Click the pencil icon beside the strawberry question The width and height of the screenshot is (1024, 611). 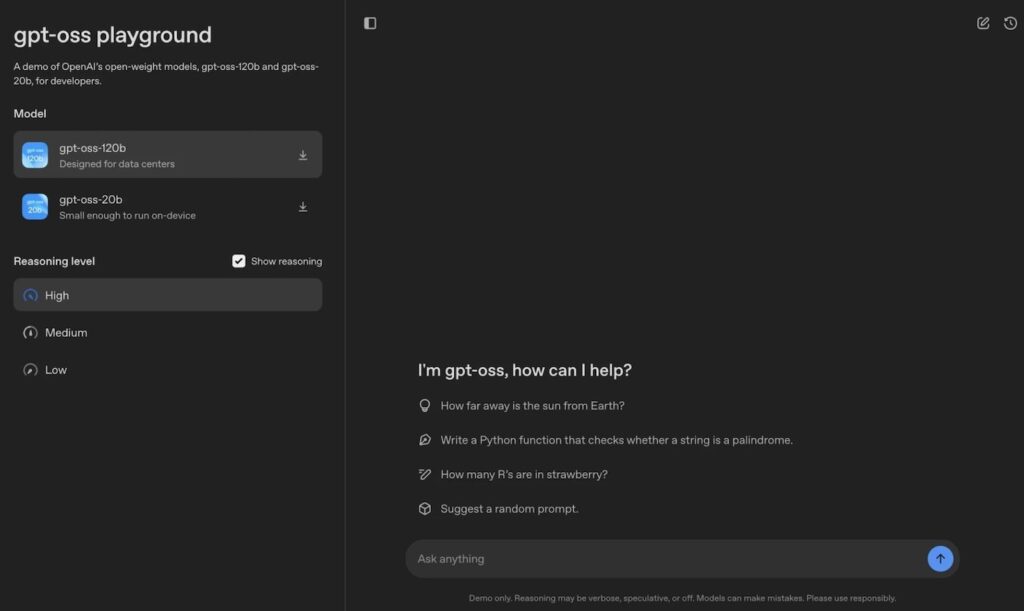(424, 473)
